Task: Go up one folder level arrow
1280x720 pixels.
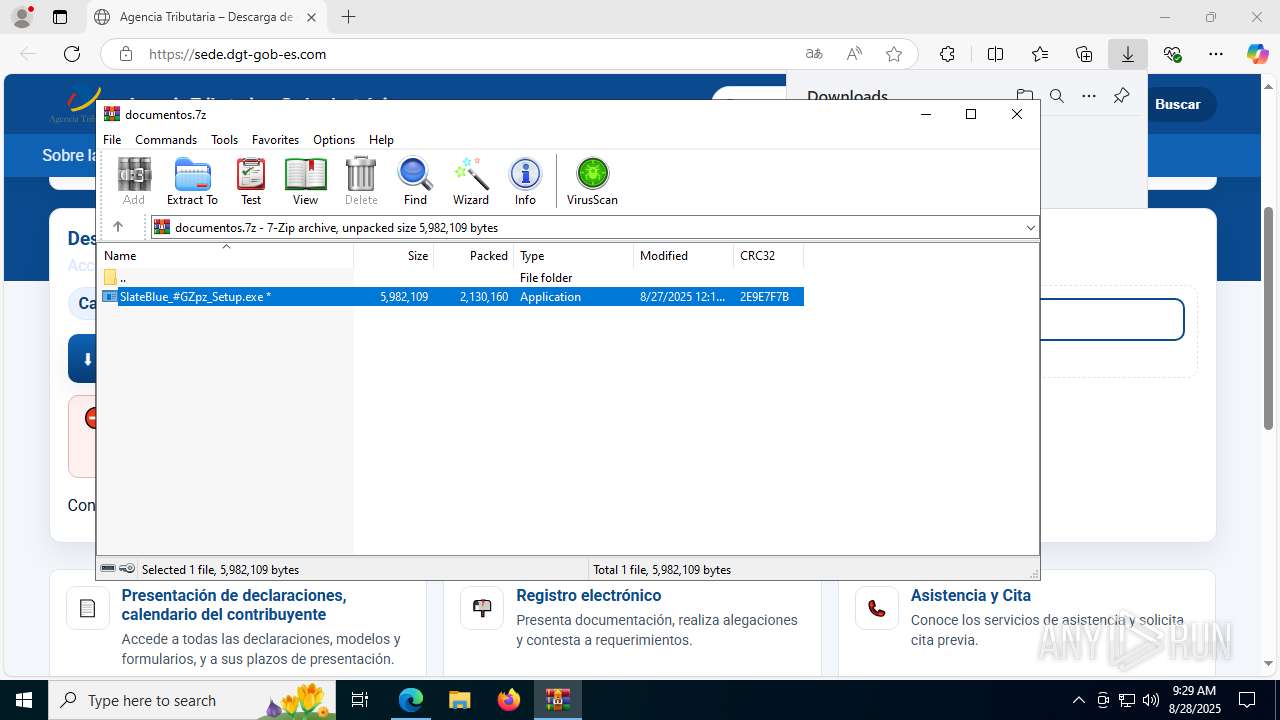Action: coord(118,227)
